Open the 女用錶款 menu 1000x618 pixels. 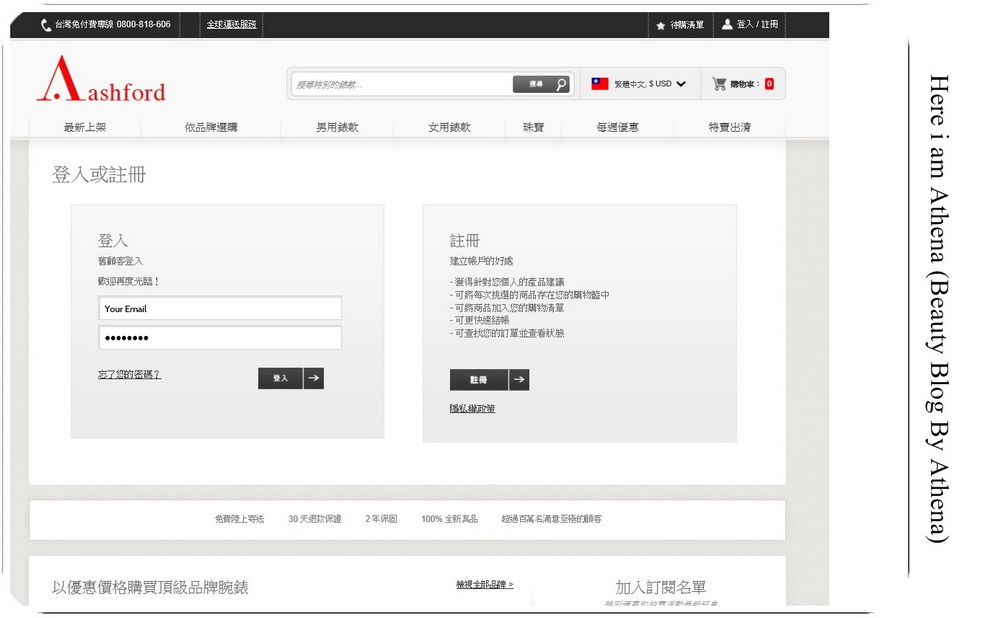click(x=449, y=127)
